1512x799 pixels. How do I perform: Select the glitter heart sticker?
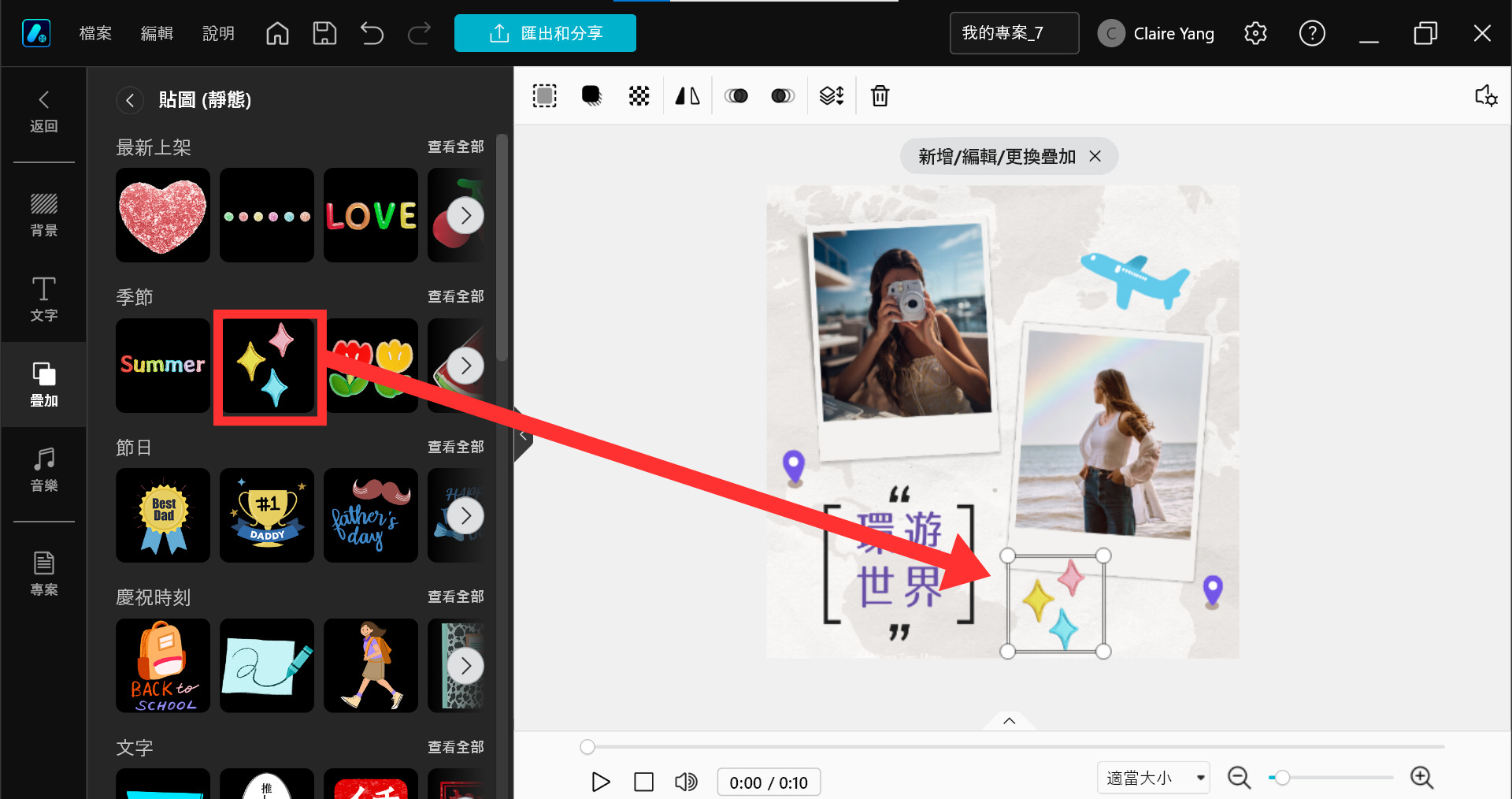(x=163, y=215)
